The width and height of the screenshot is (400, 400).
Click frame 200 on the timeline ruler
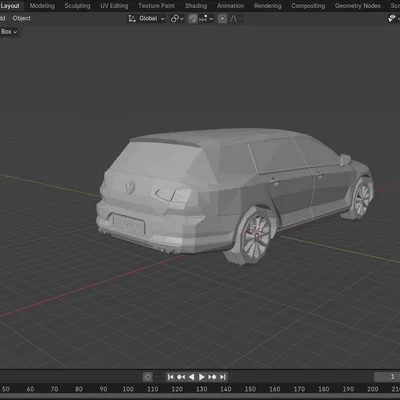pyautogui.click(x=373, y=389)
